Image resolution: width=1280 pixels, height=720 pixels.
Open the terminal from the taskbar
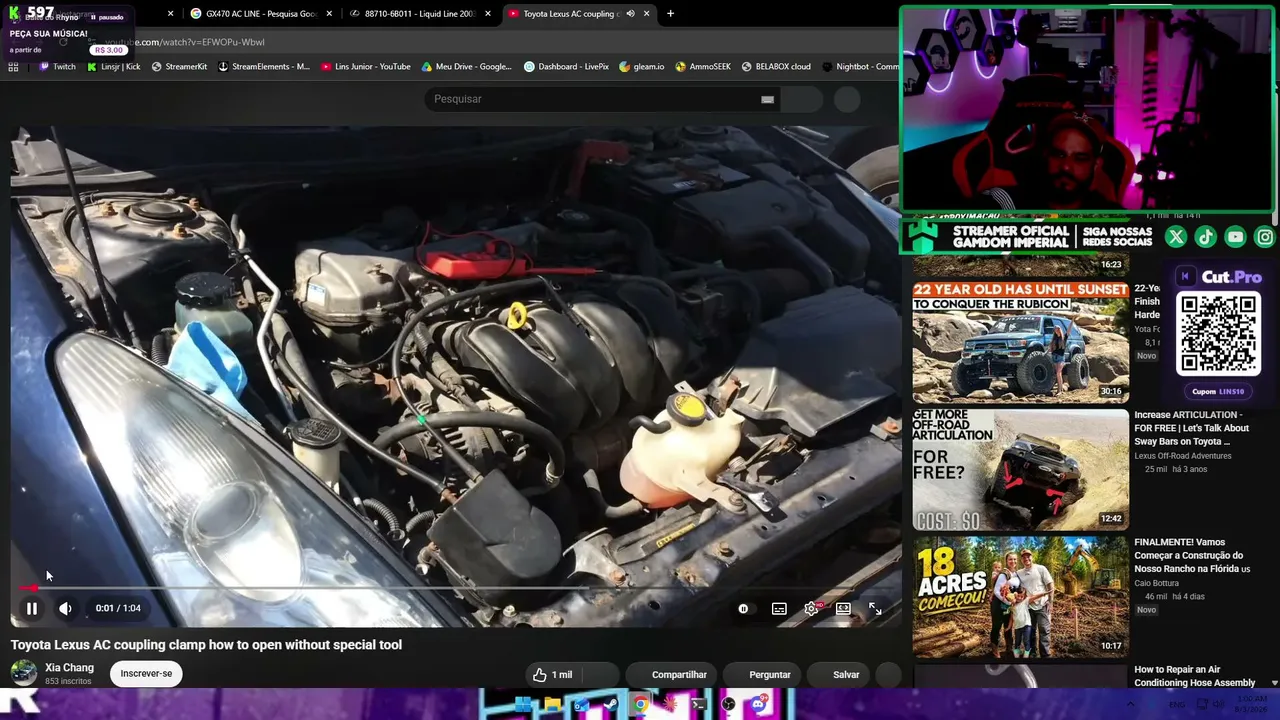[699, 705]
